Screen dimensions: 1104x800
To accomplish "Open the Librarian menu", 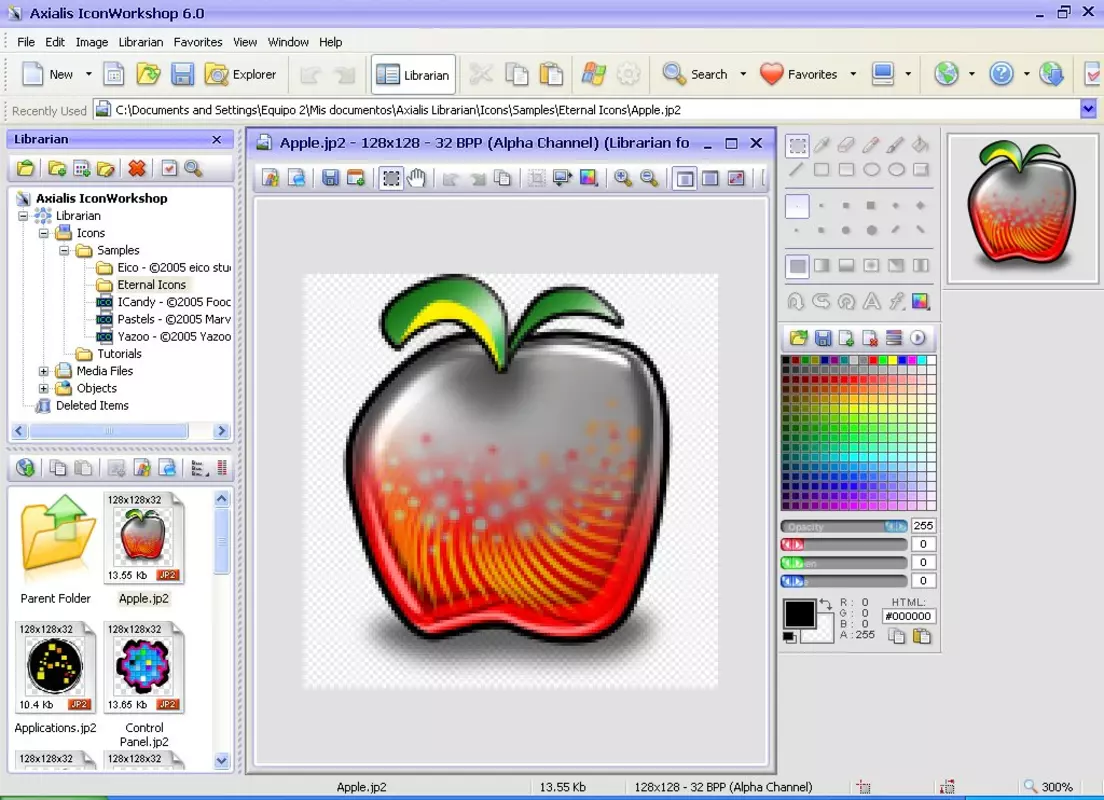I will 141,42.
